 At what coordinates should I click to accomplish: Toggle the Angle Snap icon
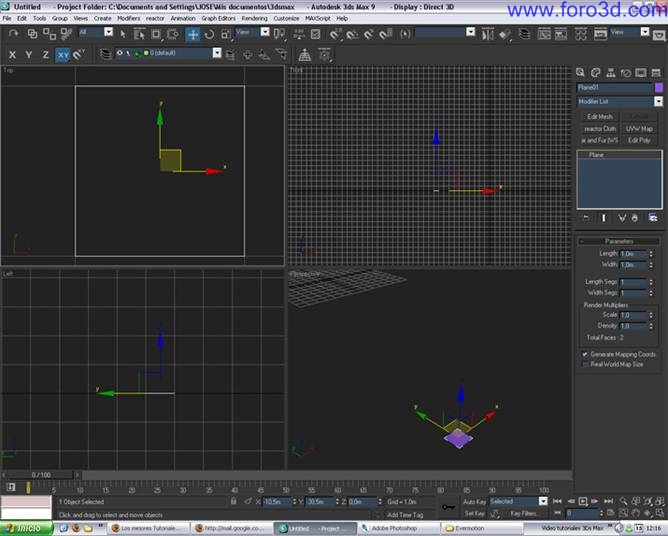pos(352,34)
